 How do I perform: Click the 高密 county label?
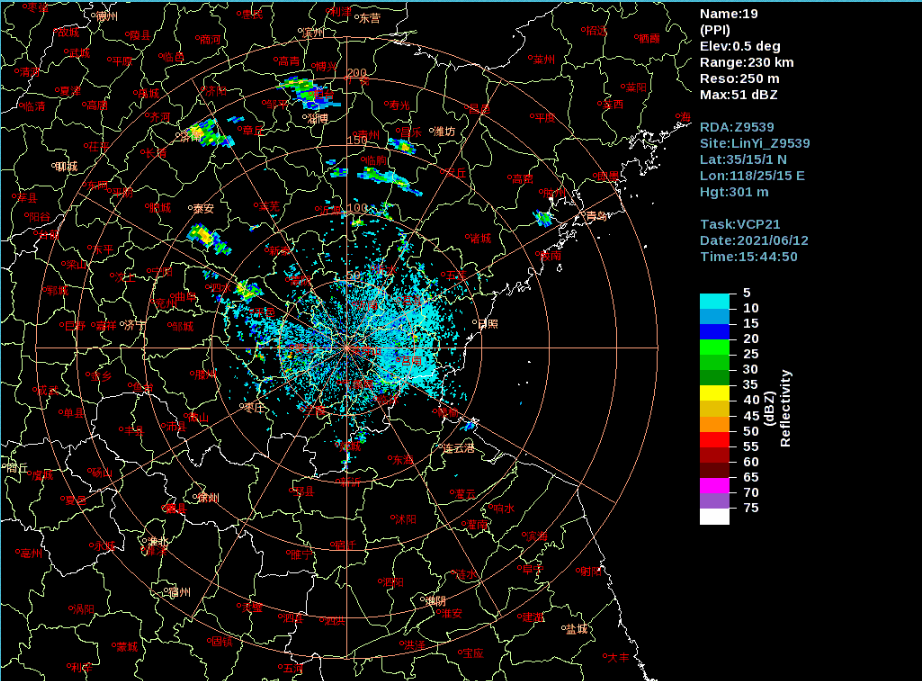click(x=522, y=179)
